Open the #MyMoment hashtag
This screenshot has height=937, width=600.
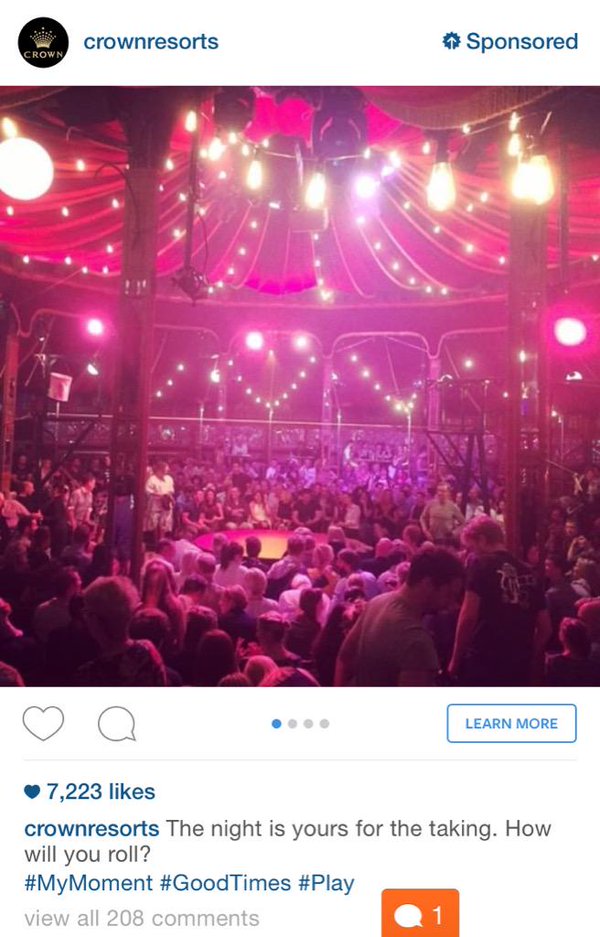coord(88,883)
